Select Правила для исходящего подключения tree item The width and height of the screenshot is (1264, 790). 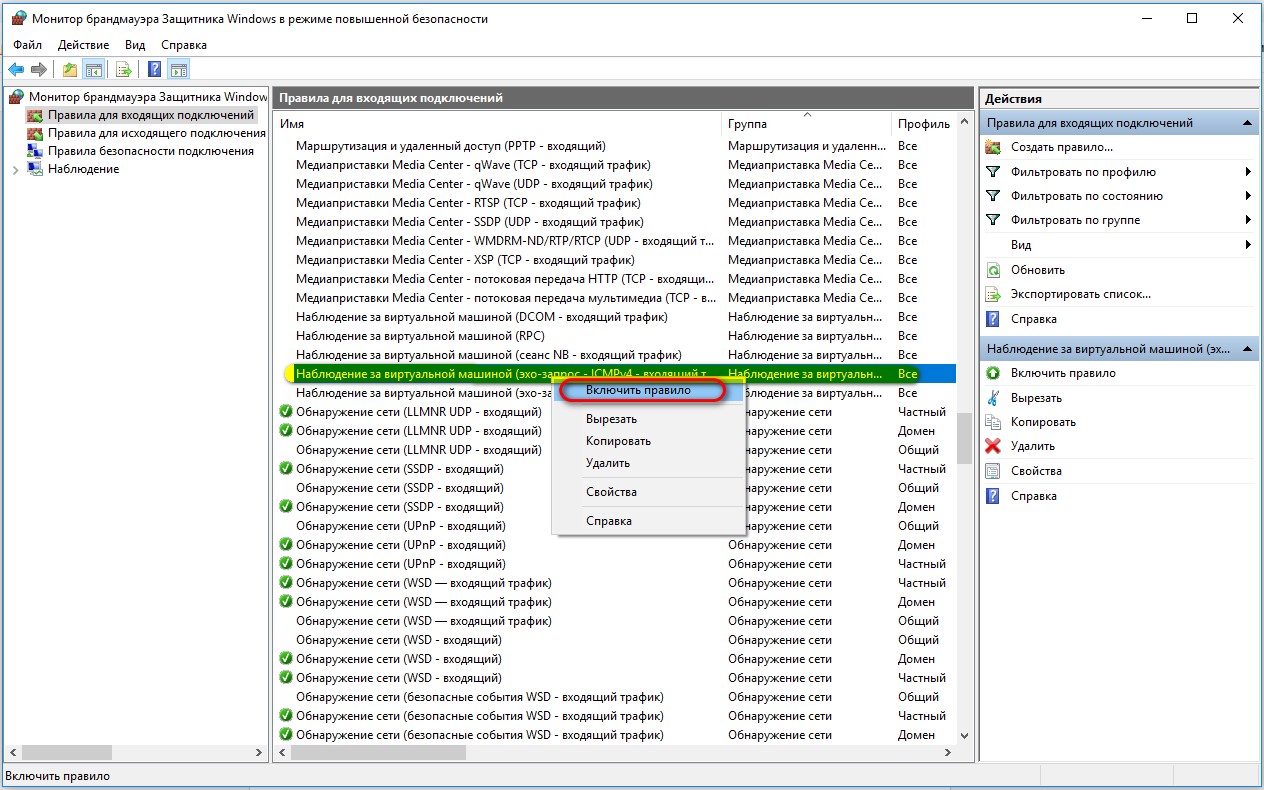click(157, 133)
